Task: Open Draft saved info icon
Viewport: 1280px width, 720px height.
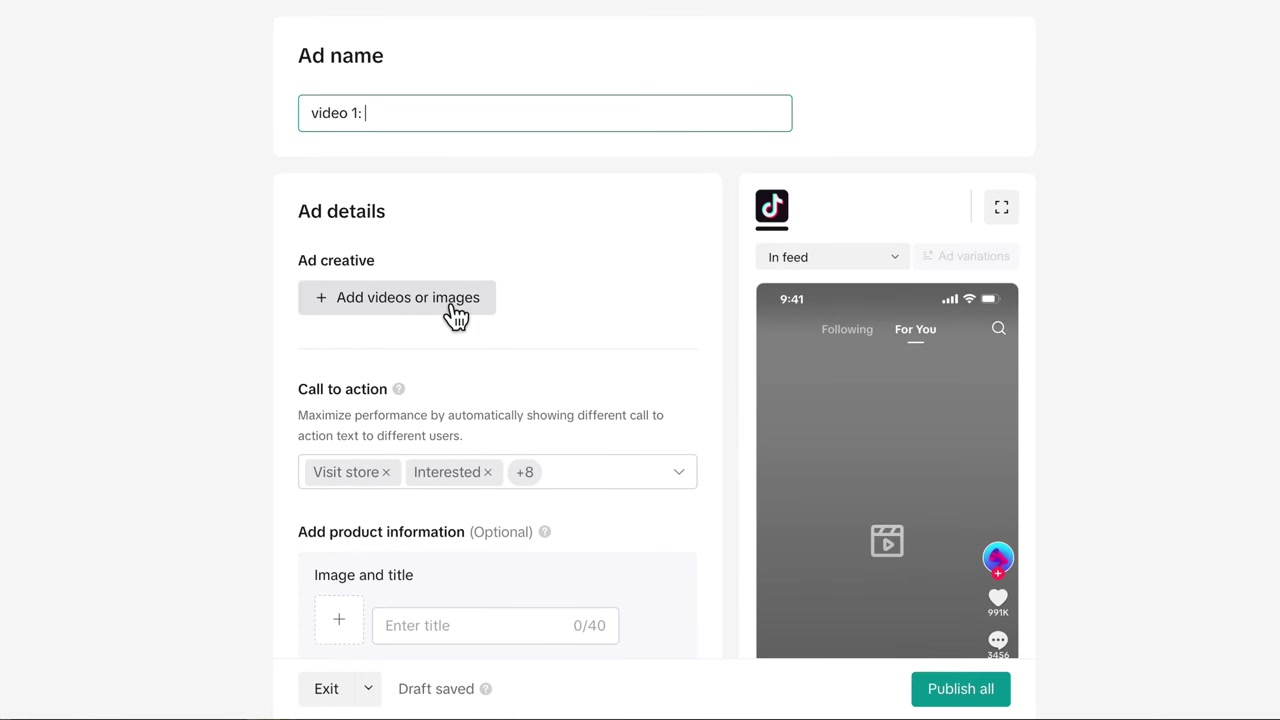Action: (486, 689)
